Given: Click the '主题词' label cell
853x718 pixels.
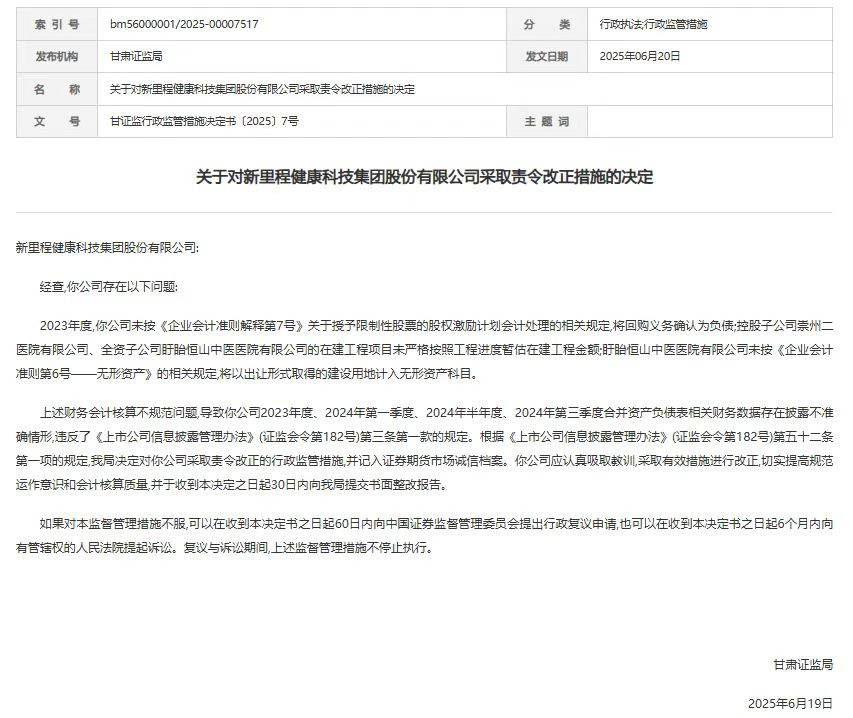Looking at the screenshot, I should [547, 121].
